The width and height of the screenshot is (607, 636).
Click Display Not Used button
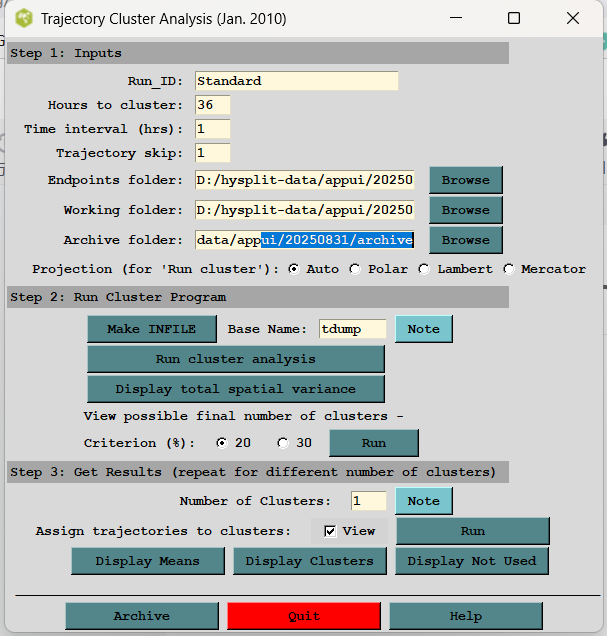click(472, 561)
